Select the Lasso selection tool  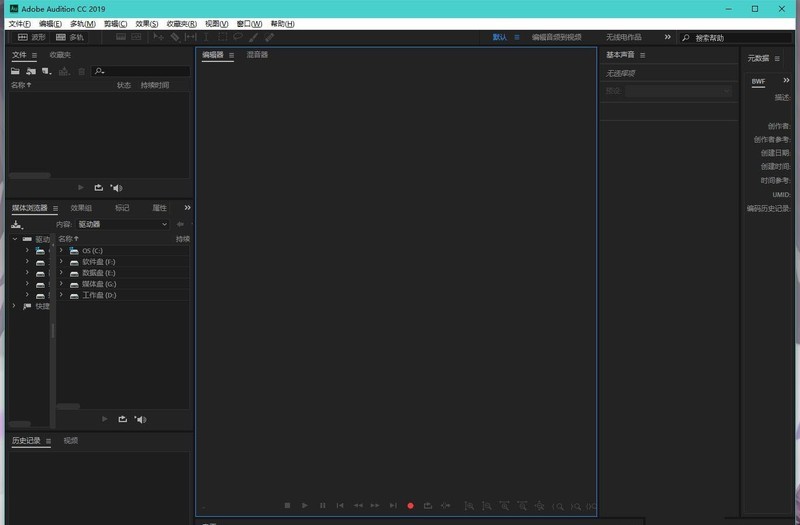[238, 37]
